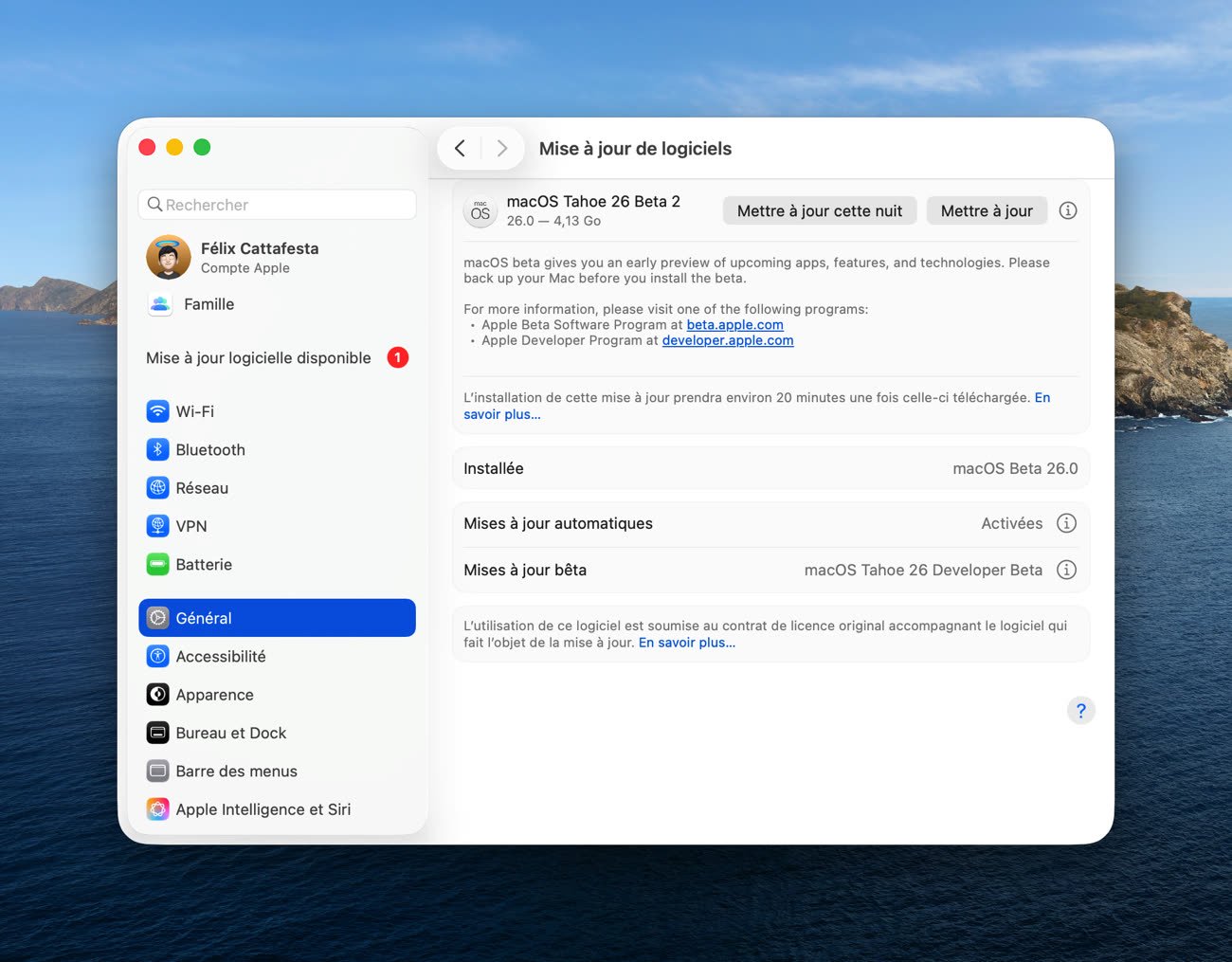Click Mettre à jour cette nuit button
The height and width of the screenshot is (962, 1232).
tap(820, 210)
